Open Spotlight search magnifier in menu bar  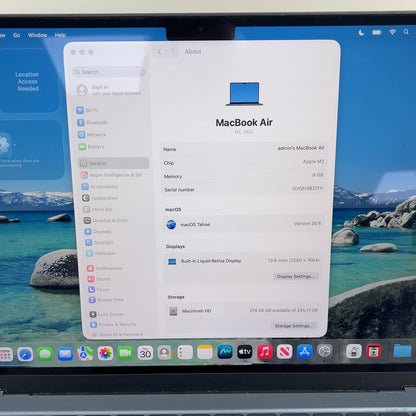[406, 32]
